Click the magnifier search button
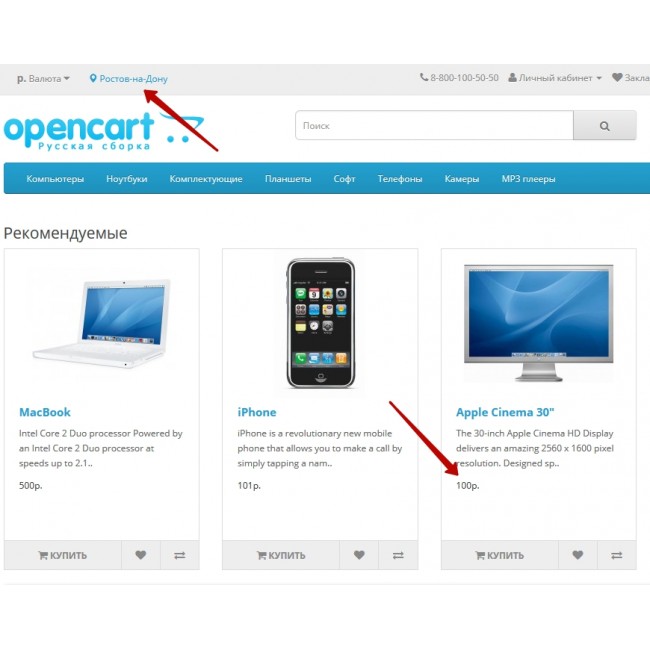 tap(604, 125)
